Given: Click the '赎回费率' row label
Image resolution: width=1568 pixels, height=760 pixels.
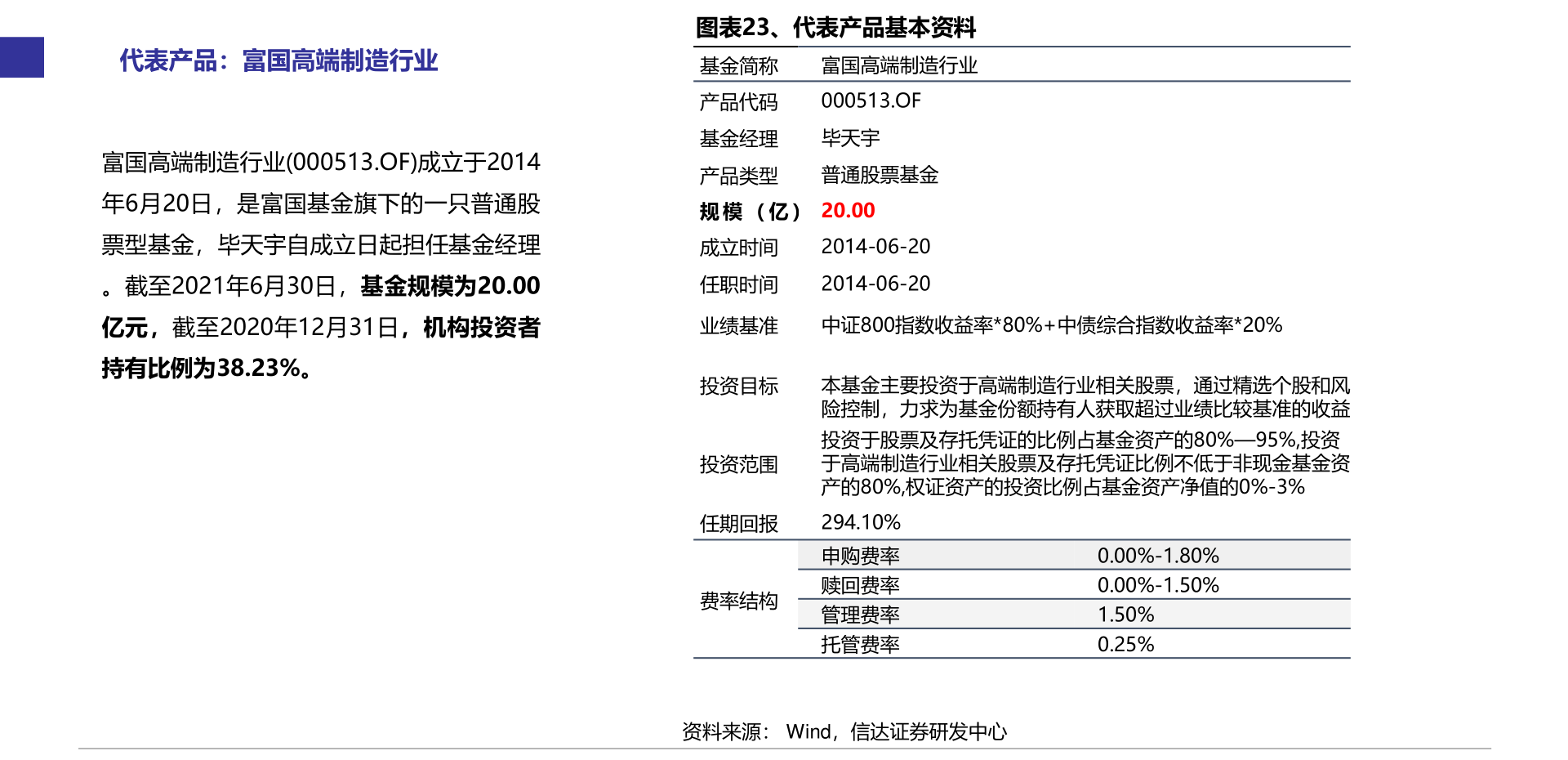Looking at the screenshot, I should pyautogui.click(x=860, y=585).
